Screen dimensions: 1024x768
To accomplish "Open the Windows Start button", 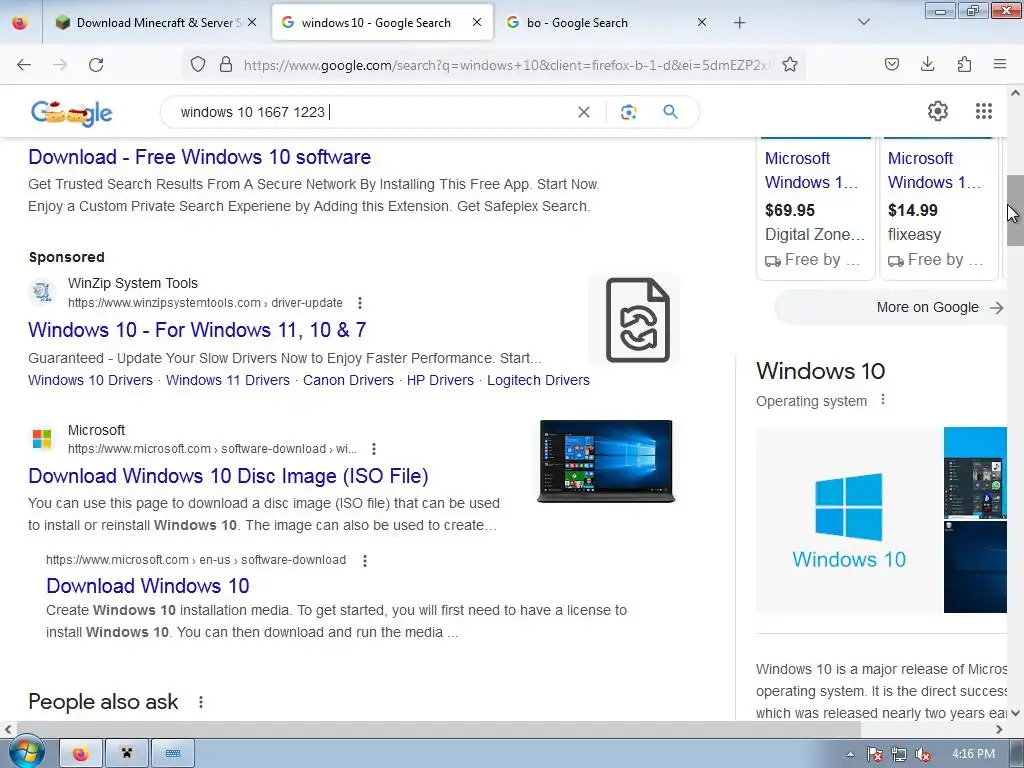I will pos(26,752).
